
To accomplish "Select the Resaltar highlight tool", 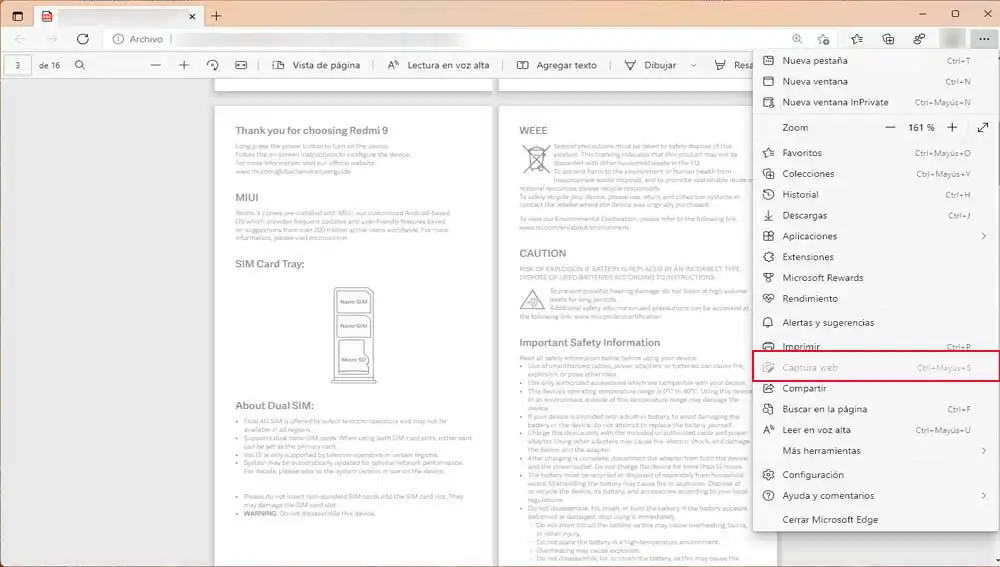I will pos(733,65).
